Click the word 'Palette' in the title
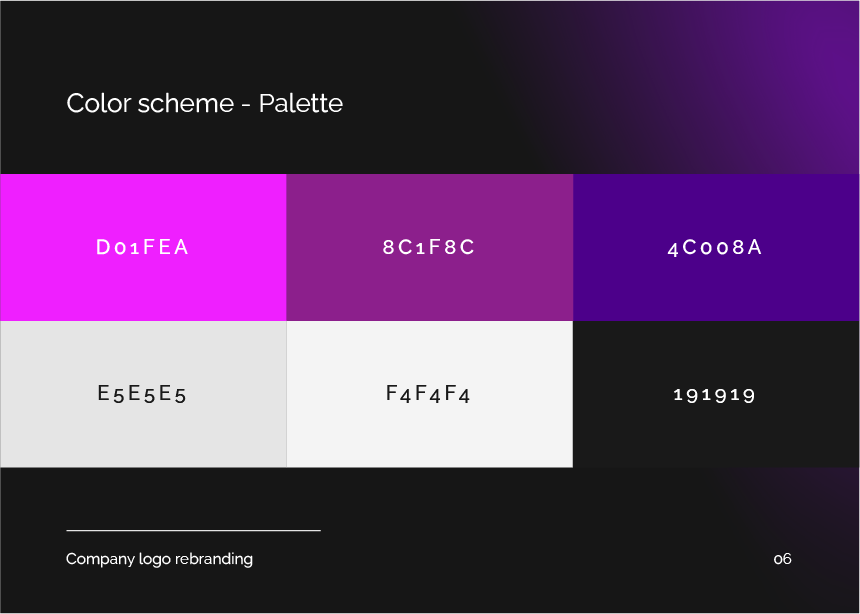 [301, 103]
